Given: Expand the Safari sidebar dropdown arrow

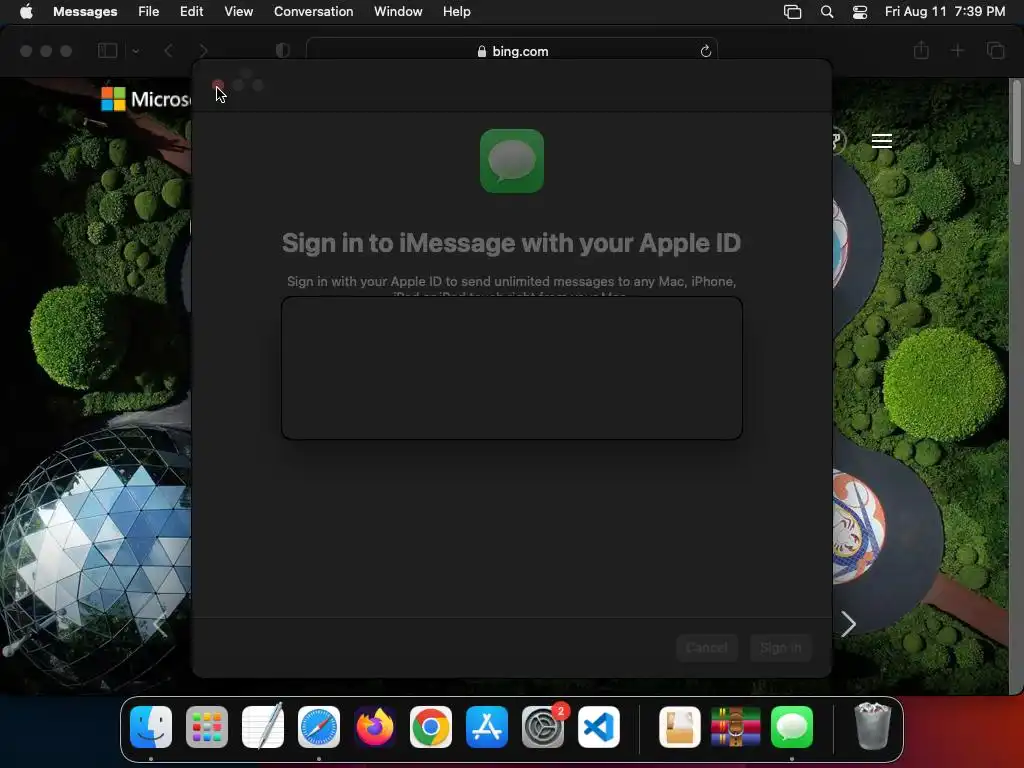Looking at the screenshot, I should 136,51.
